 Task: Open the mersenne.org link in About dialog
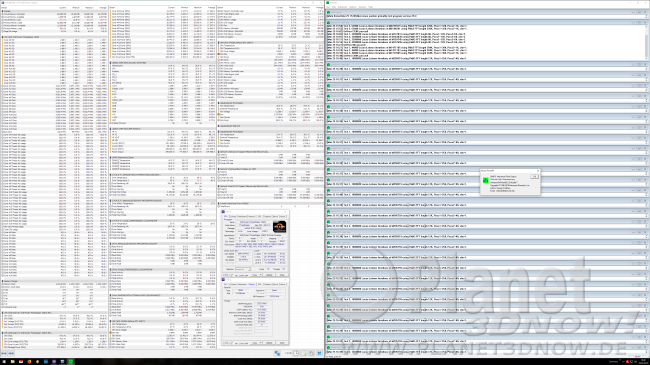[x=502, y=179]
